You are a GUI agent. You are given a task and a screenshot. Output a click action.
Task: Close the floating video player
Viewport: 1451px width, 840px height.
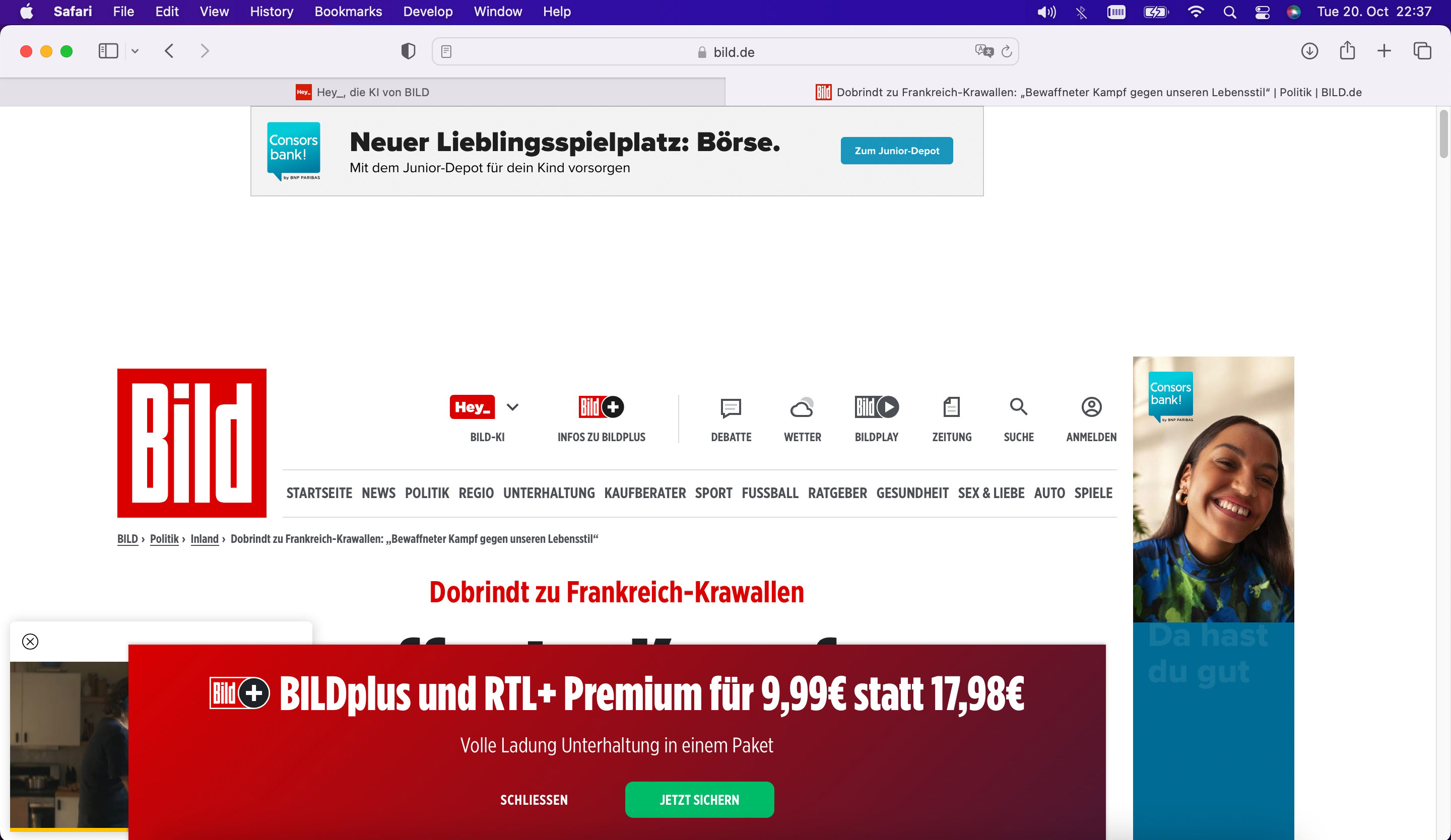tap(30, 641)
